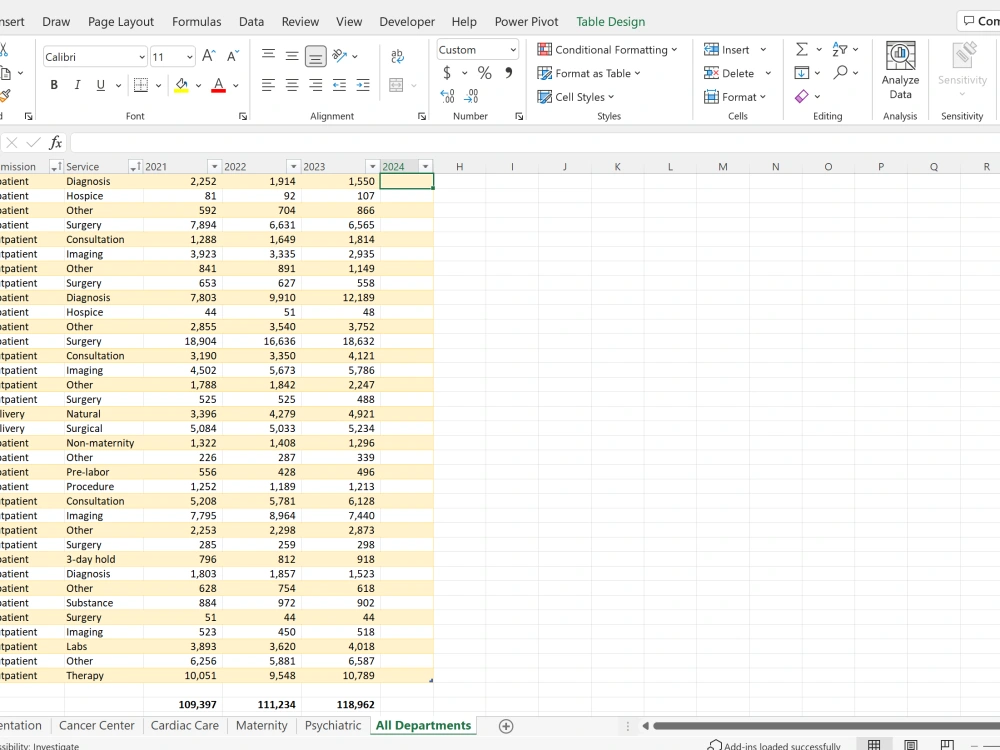Add a new sheet
The height and width of the screenshot is (750, 1000).
(506, 726)
